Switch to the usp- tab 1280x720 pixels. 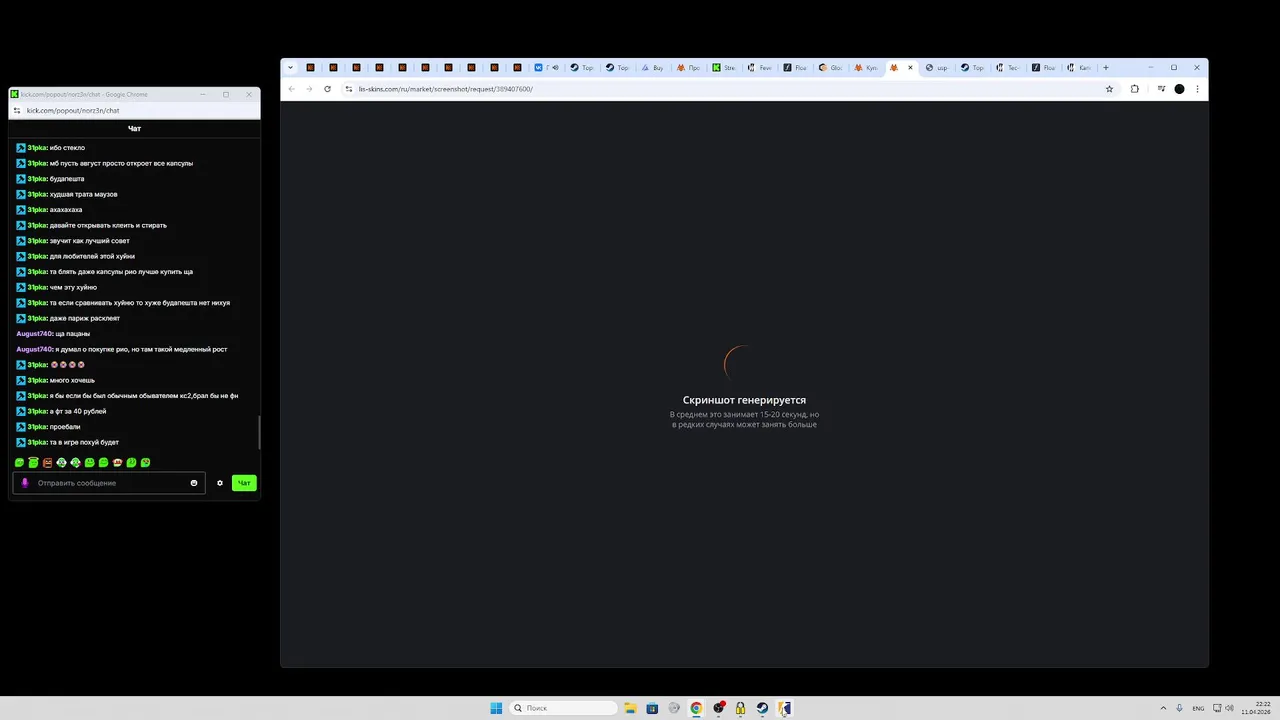(936, 68)
